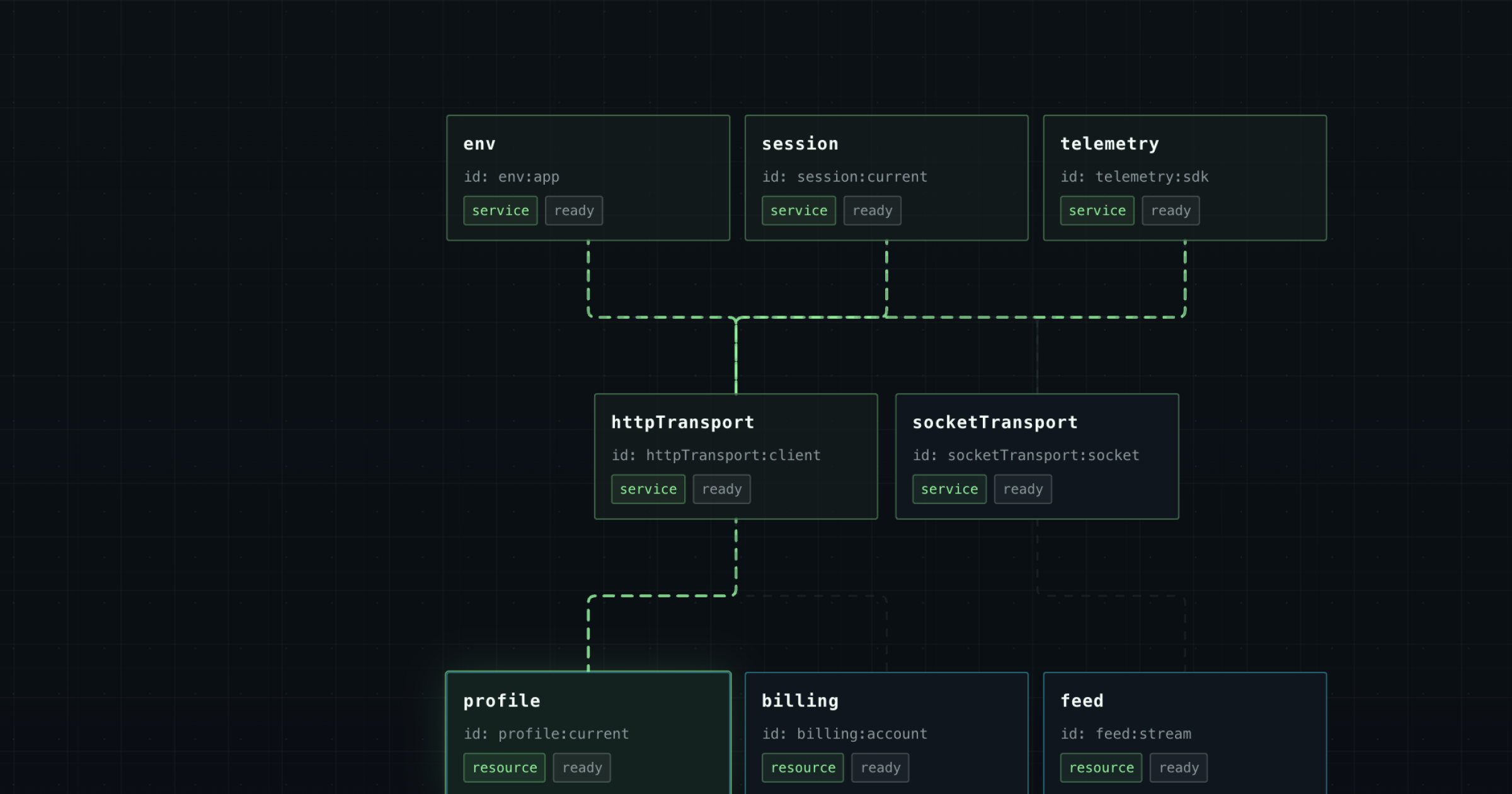The image size is (1512, 794).
Task: Click the resource tag on profile
Action: point(505,768)
